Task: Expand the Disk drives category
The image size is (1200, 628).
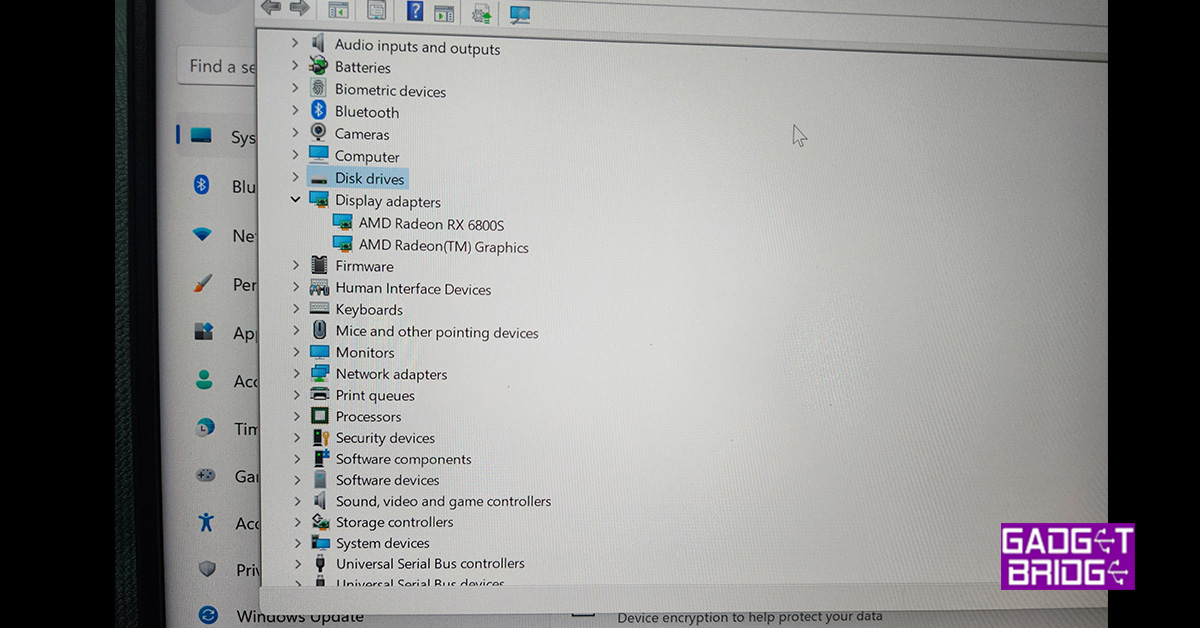Action: [x=295, y=177]
